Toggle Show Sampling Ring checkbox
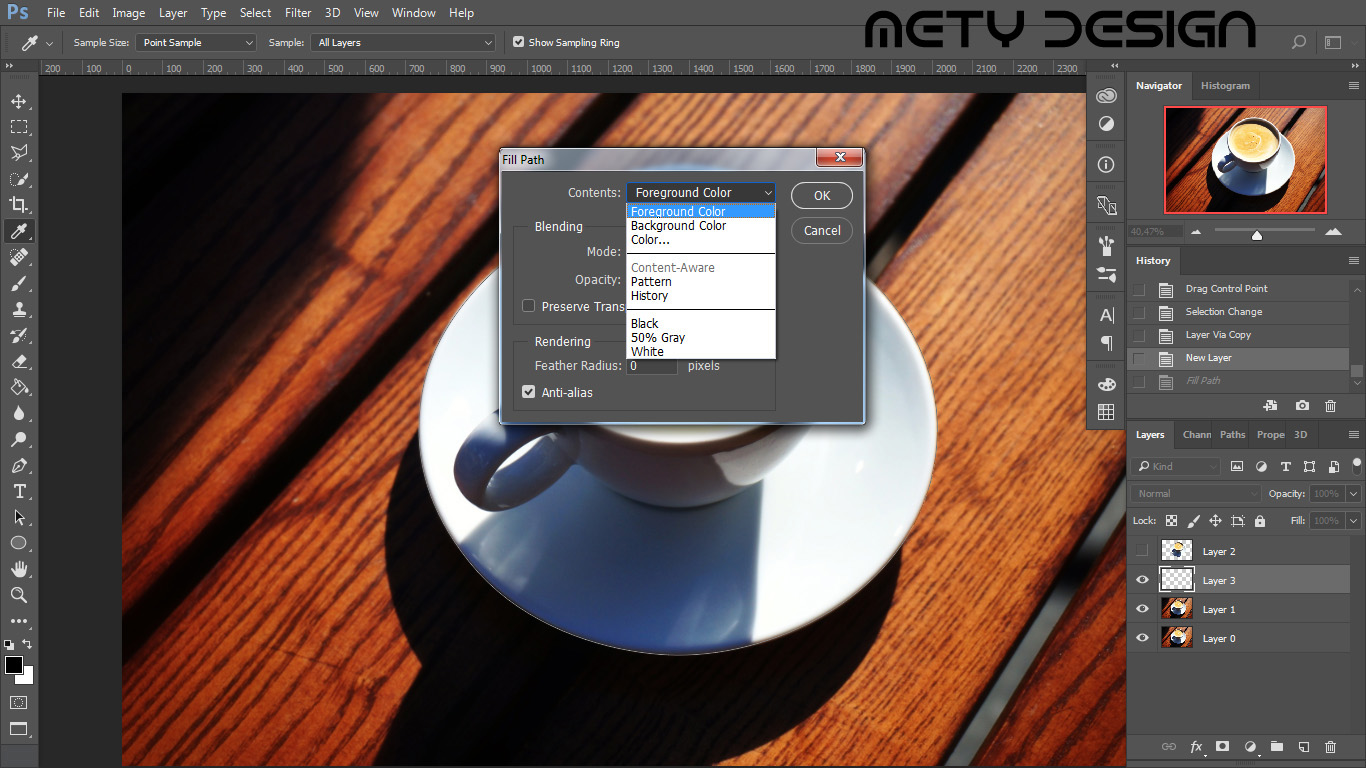The image size is (1366, 768). [x=518, y=42]
